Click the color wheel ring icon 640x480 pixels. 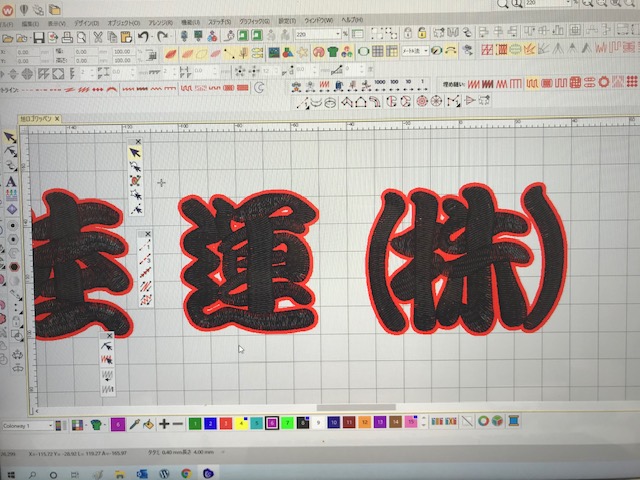coord(483,420)
